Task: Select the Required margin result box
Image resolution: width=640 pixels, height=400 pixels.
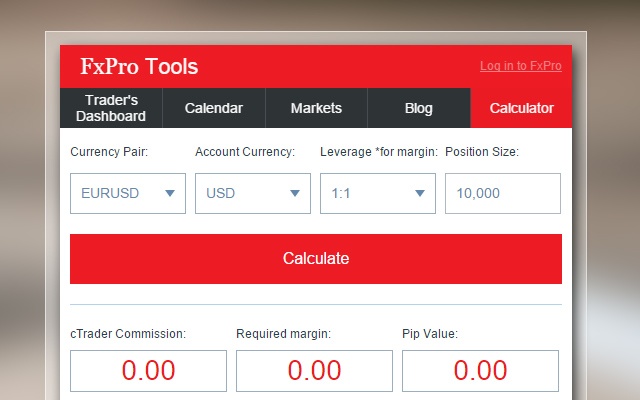Action: pyautogui.click(x=314, y=371)
